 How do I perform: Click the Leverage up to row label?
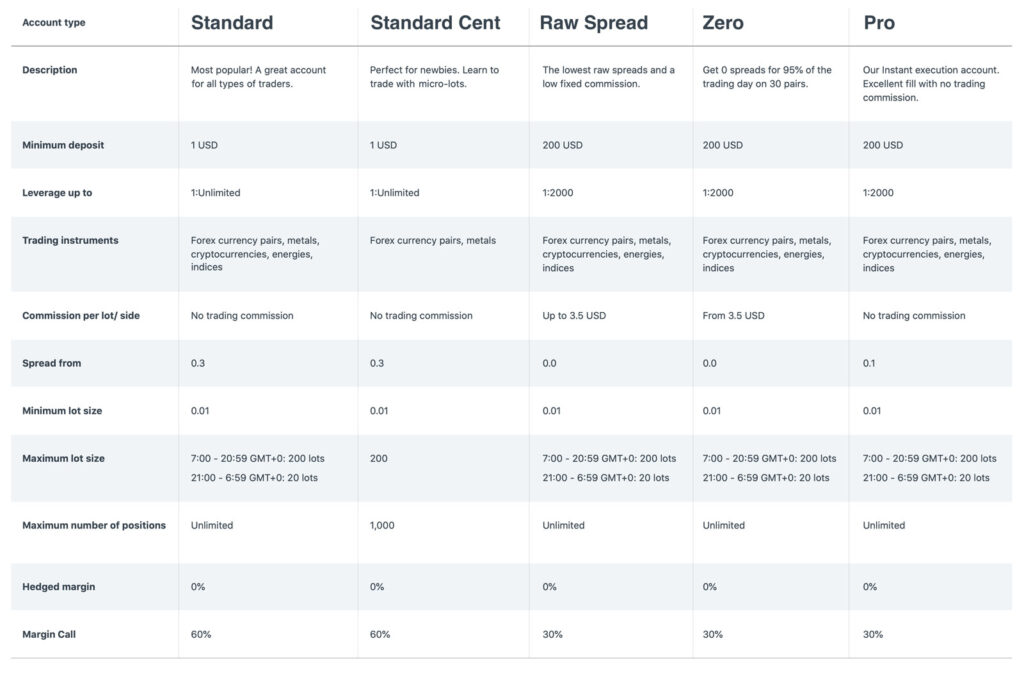point(57,193)
